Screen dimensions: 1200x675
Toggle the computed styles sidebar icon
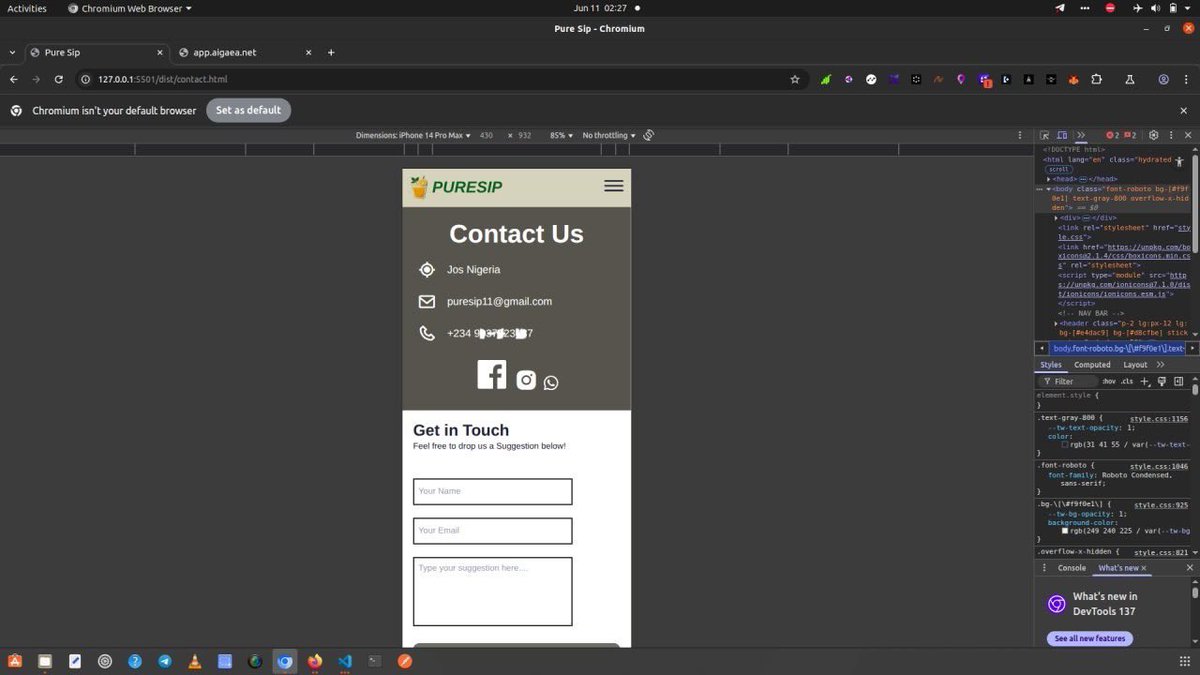coord(1179,381)
